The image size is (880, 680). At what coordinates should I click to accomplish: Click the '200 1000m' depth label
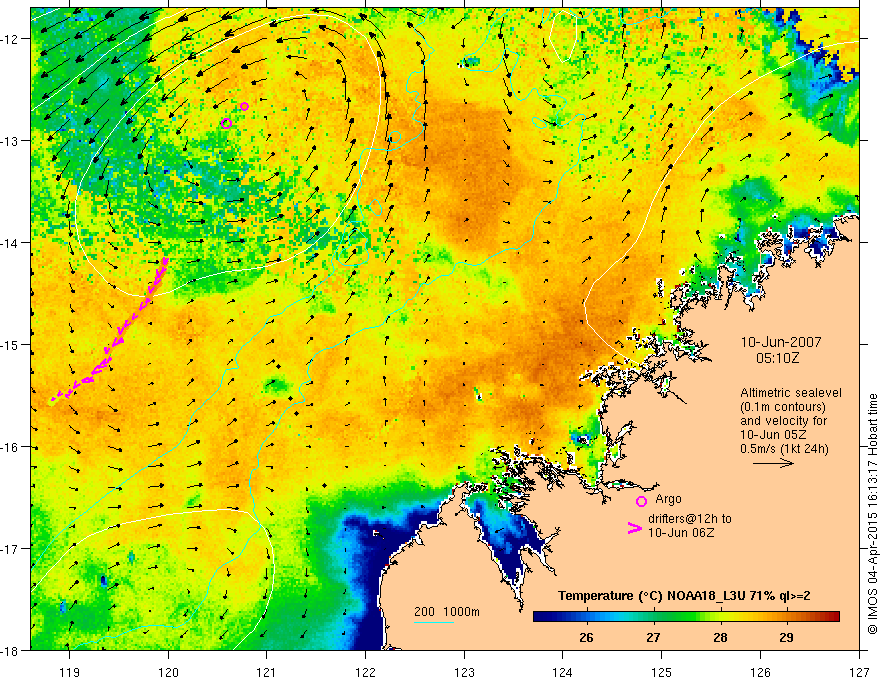447,612
